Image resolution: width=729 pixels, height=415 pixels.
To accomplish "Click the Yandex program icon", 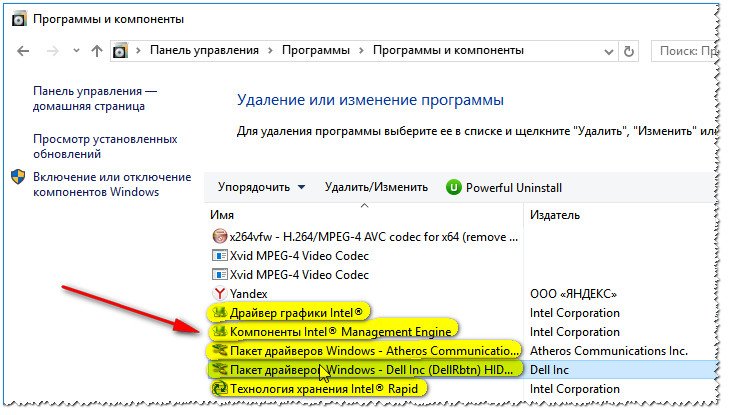I will (x=220, y=294).
